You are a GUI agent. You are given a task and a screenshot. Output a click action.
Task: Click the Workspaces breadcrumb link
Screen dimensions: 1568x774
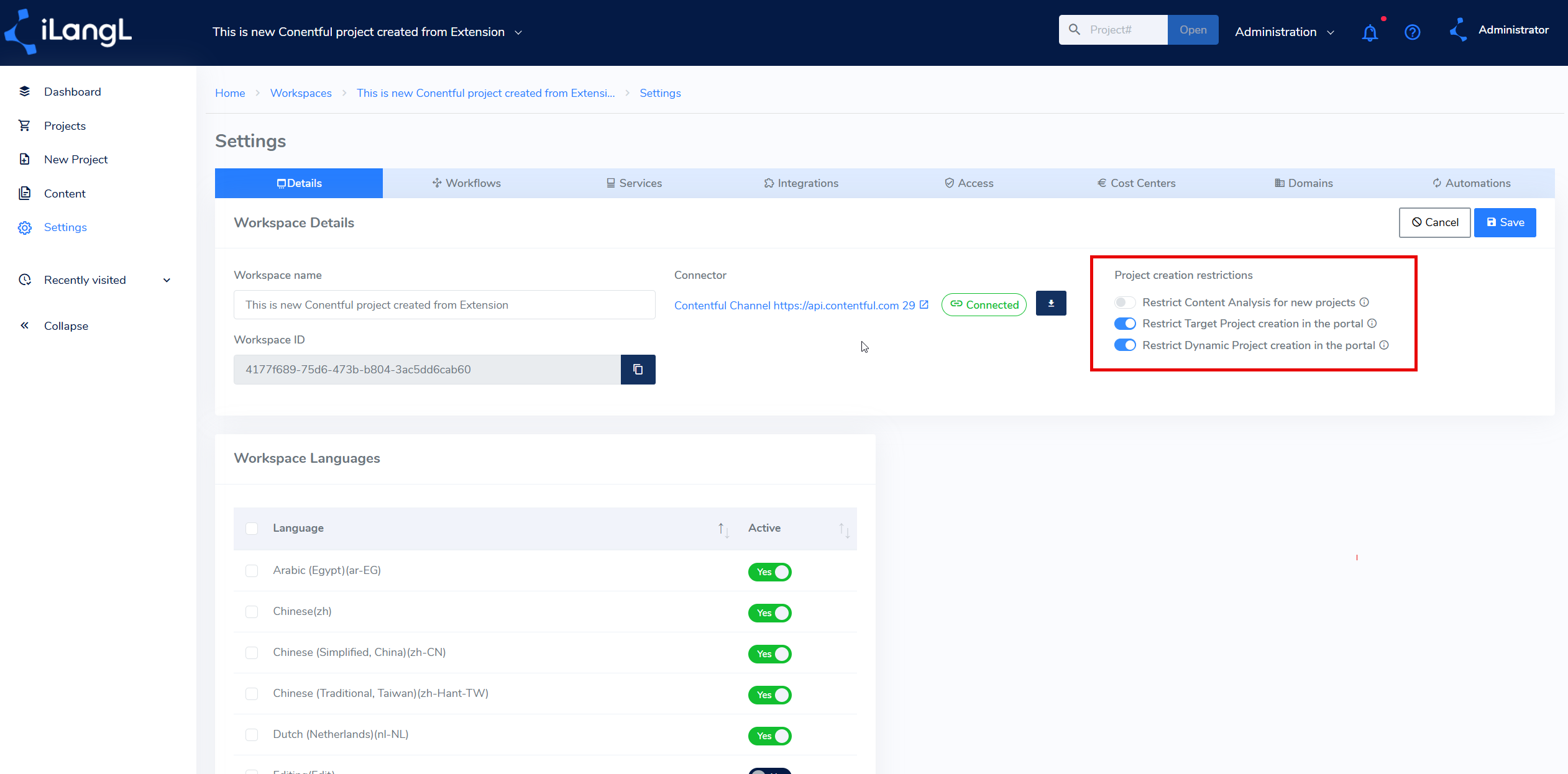[x=301, y=93]
